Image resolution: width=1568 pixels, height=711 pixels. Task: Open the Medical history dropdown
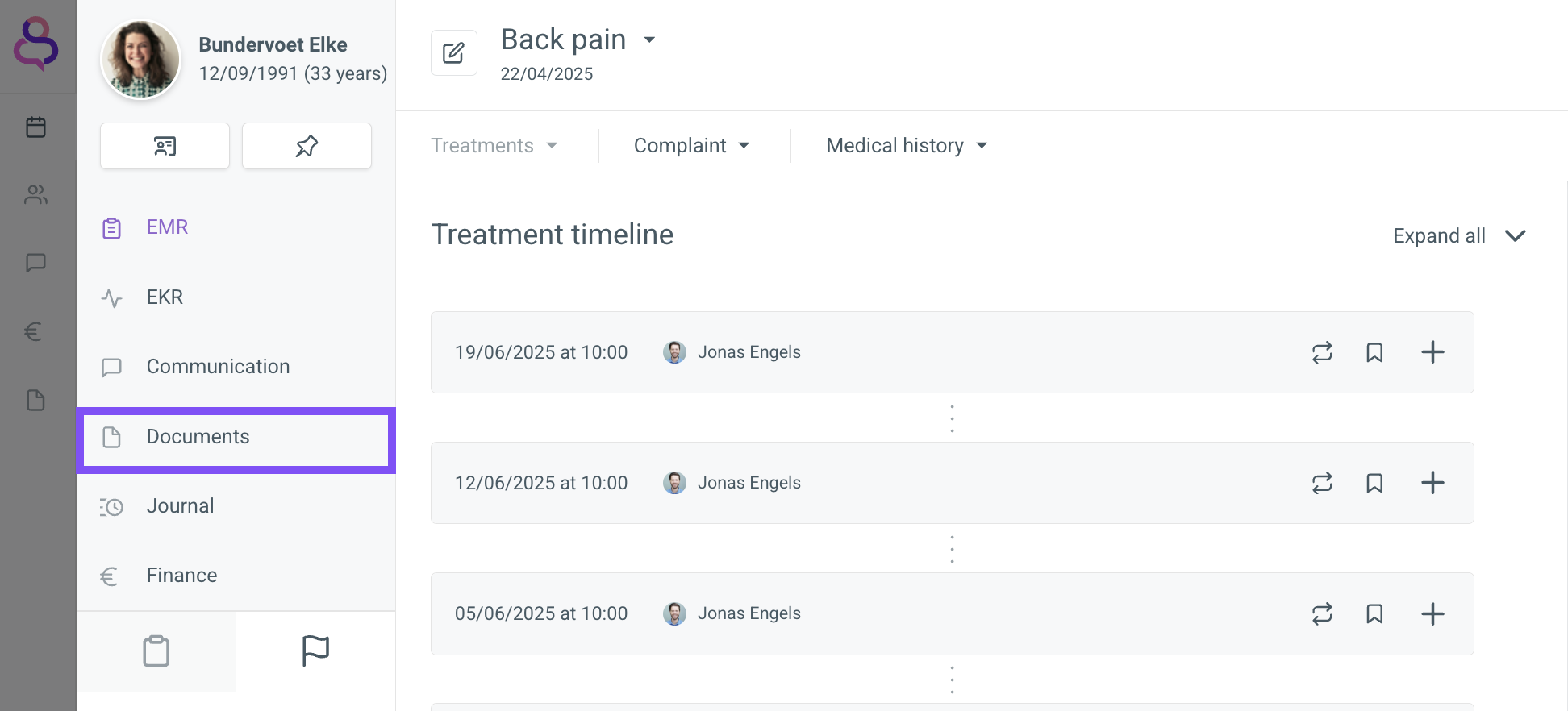pos(907,146)
